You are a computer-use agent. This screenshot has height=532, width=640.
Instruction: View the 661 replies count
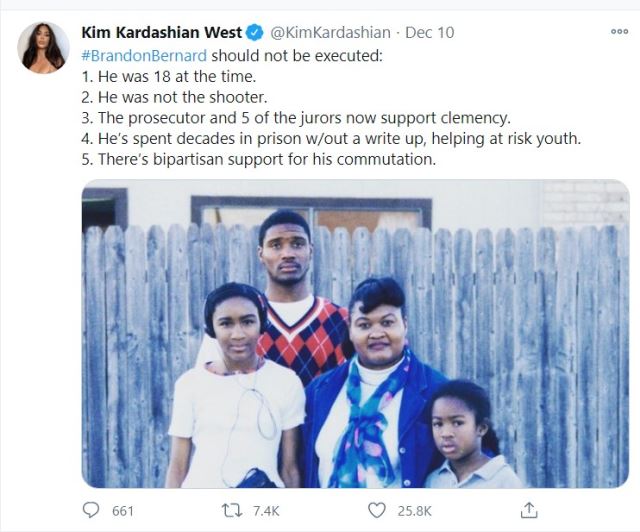[123, 511]
